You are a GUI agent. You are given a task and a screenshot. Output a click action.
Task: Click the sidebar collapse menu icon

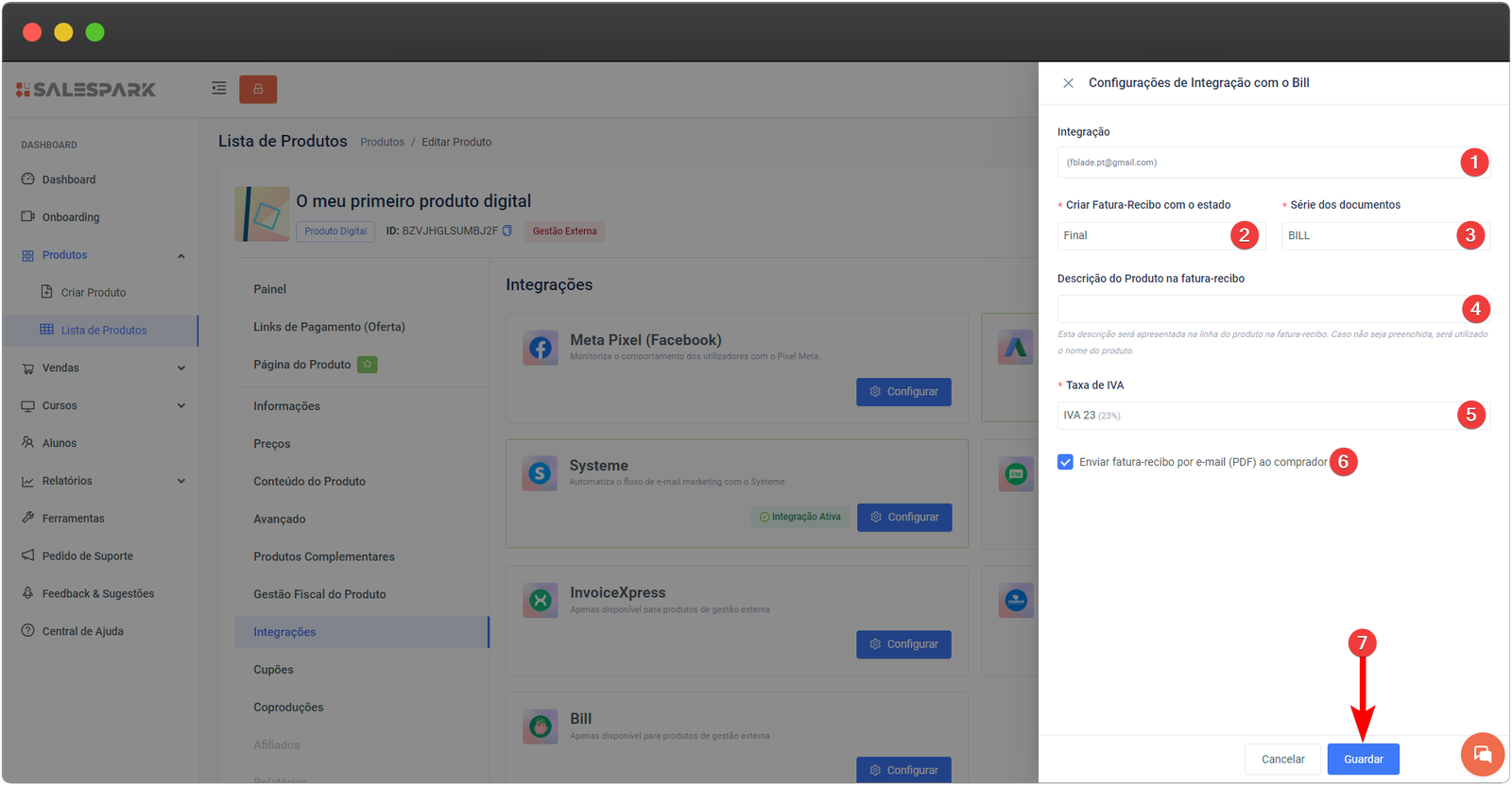coord(218,88)
